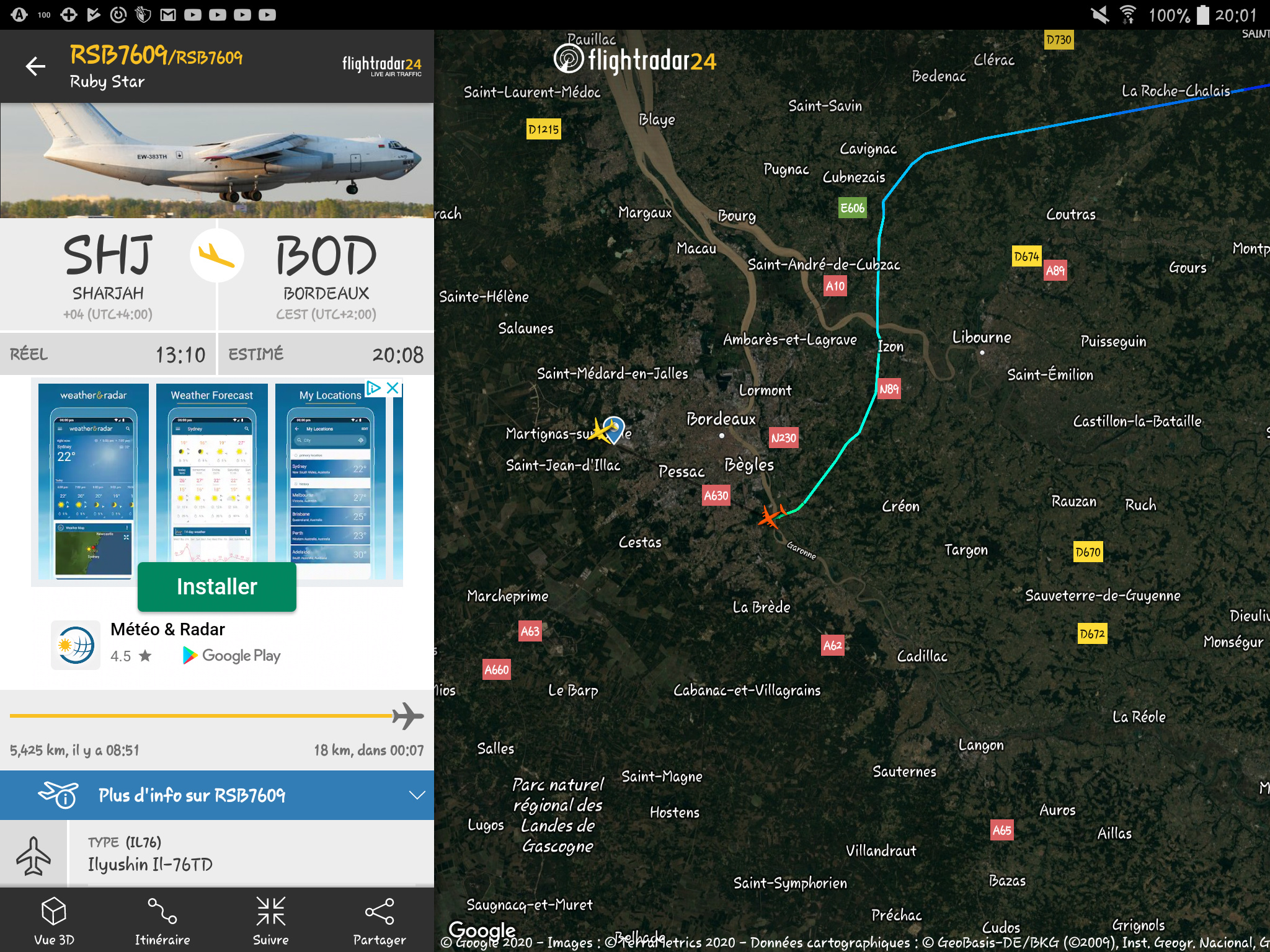Viewport: 1270px width, 952px height.
Task: Tap the back arrow in the flight header
Action: (36, 66)
